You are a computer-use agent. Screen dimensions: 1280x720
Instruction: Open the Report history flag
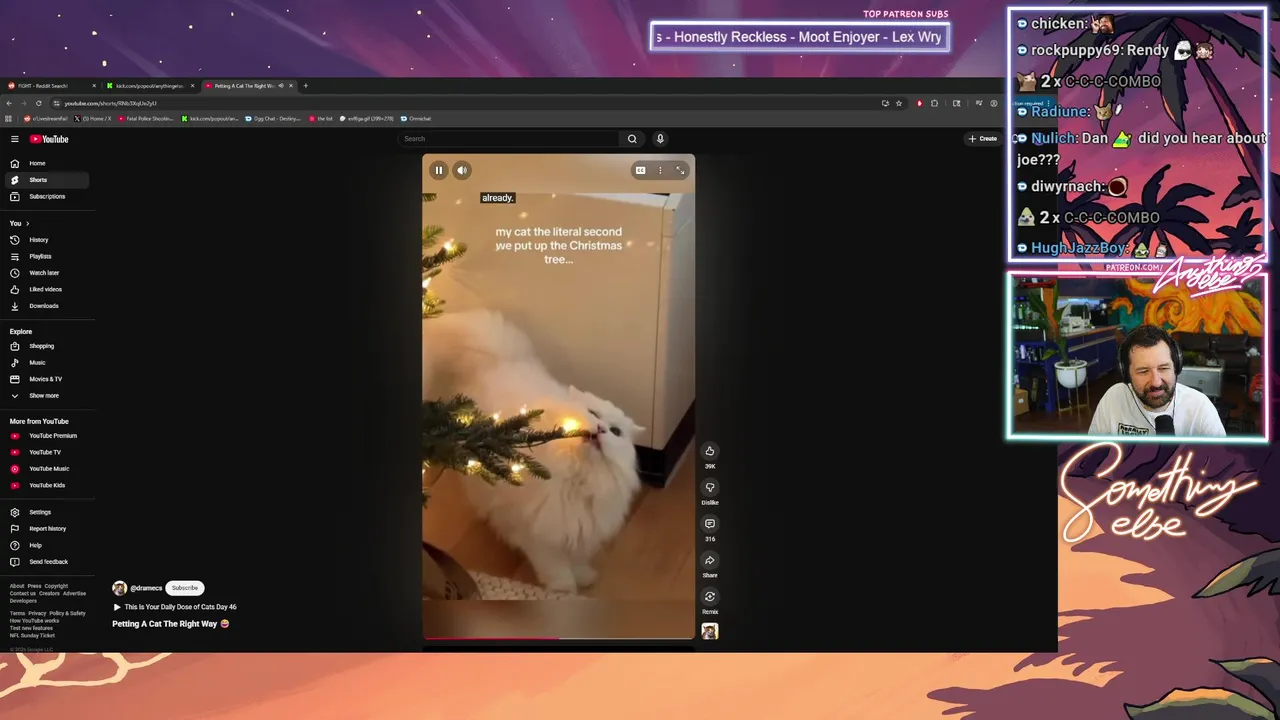(15, 529)
